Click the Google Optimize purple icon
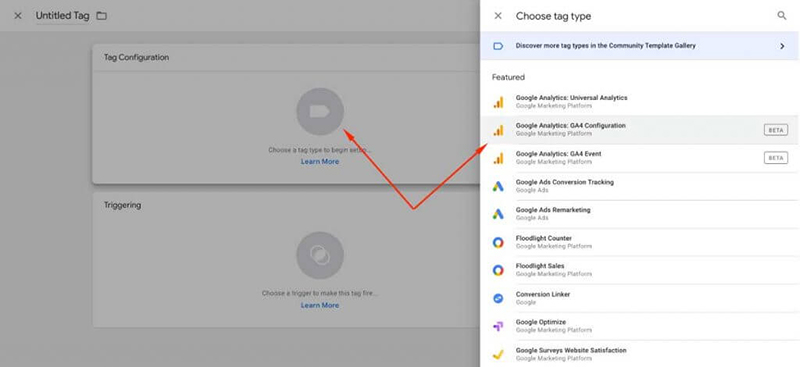The image size is (800, 367). pos(498,326)
